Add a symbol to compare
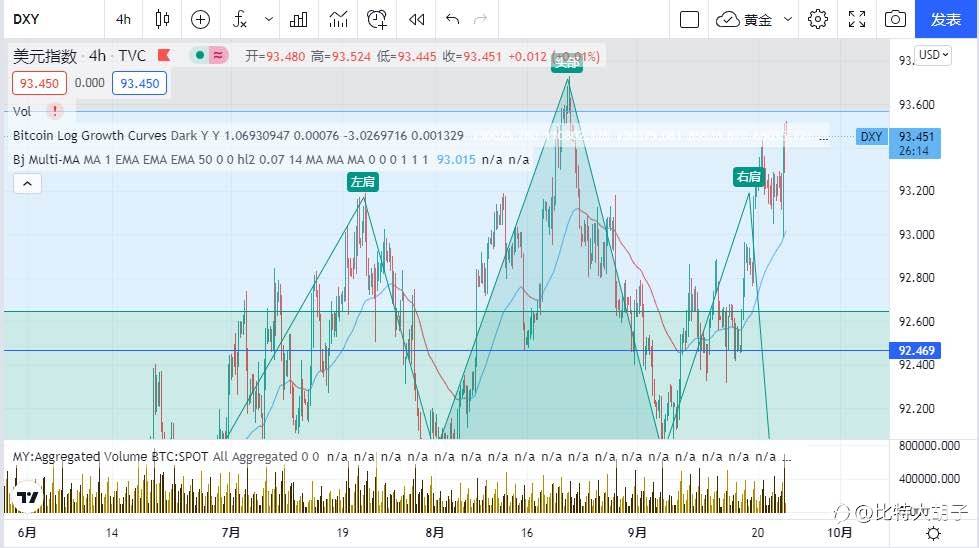Viewport: 979px width, 548px height. click(200, 19)
